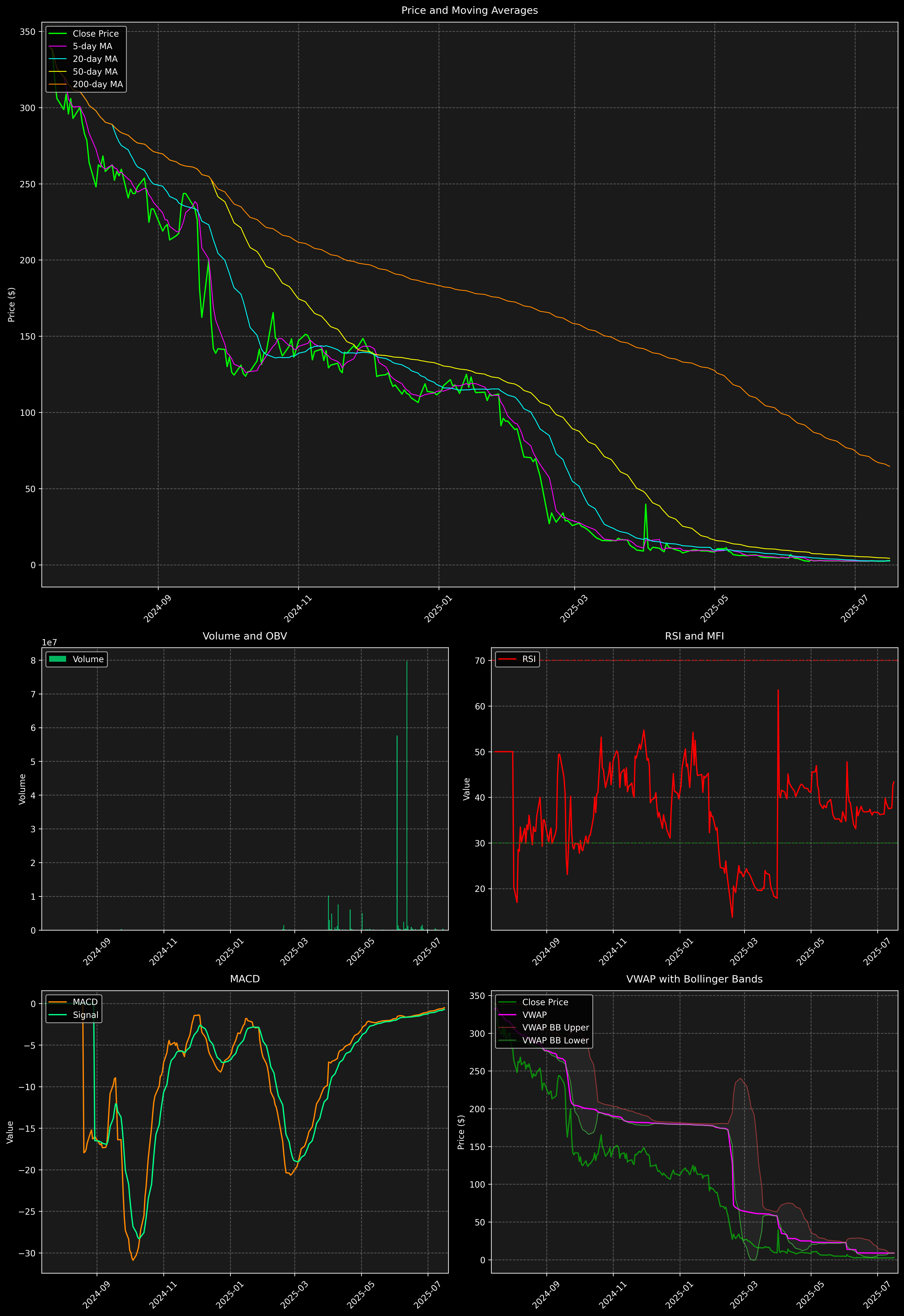Click the '1e7' scale label above Volume axis
904x1316 pixels.
point(49,643)
